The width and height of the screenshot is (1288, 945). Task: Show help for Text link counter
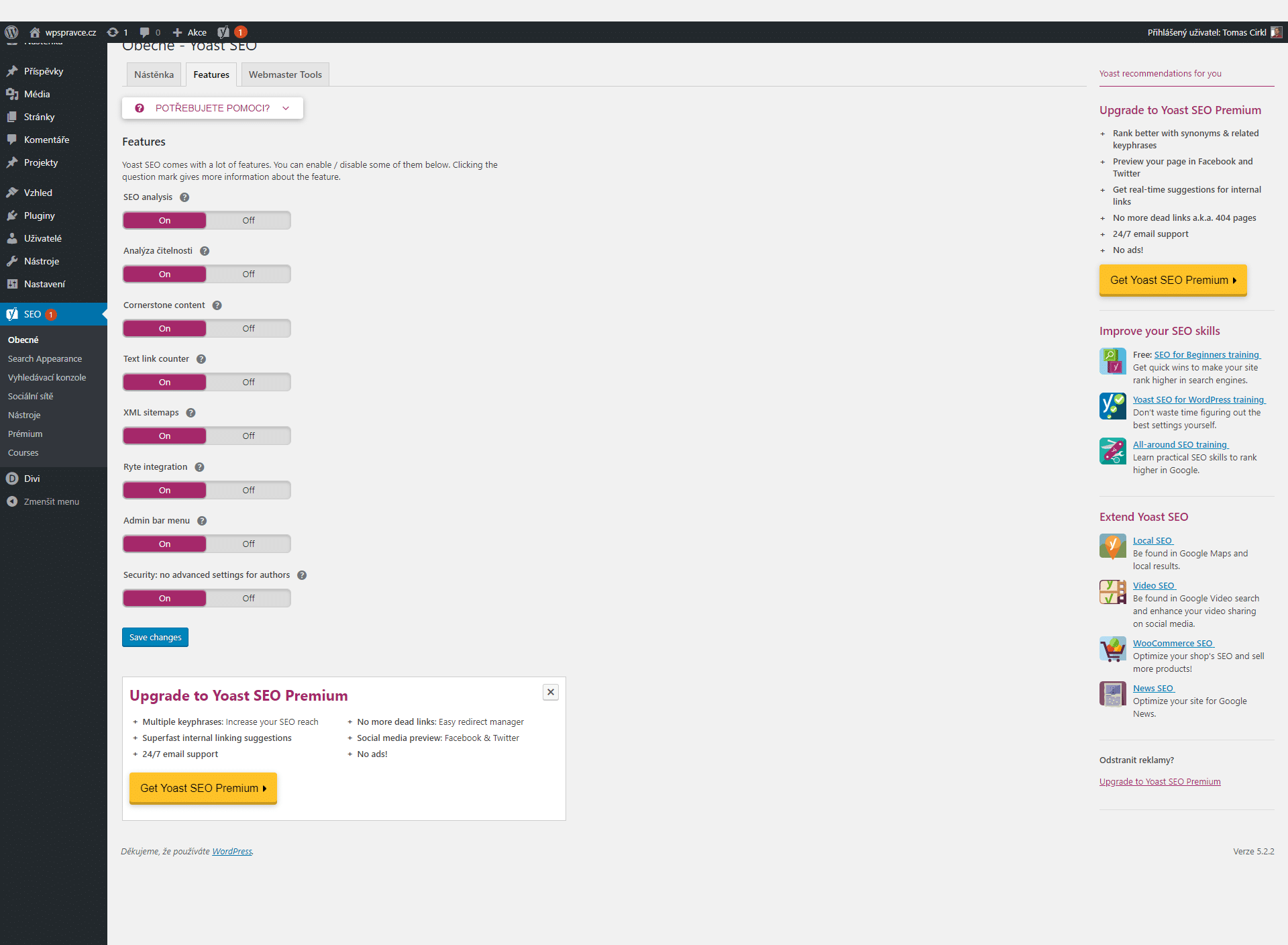pyautogui.click(x=201, y=359)
